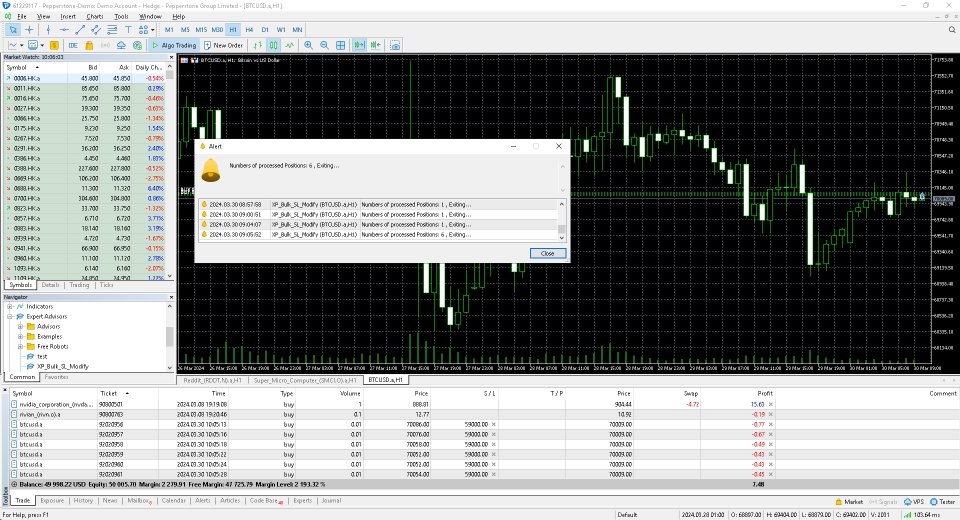This screenshot has height=520, width=960.
Task: Switch Market Watch to Details tab
Action: click(x=50, y=285)
